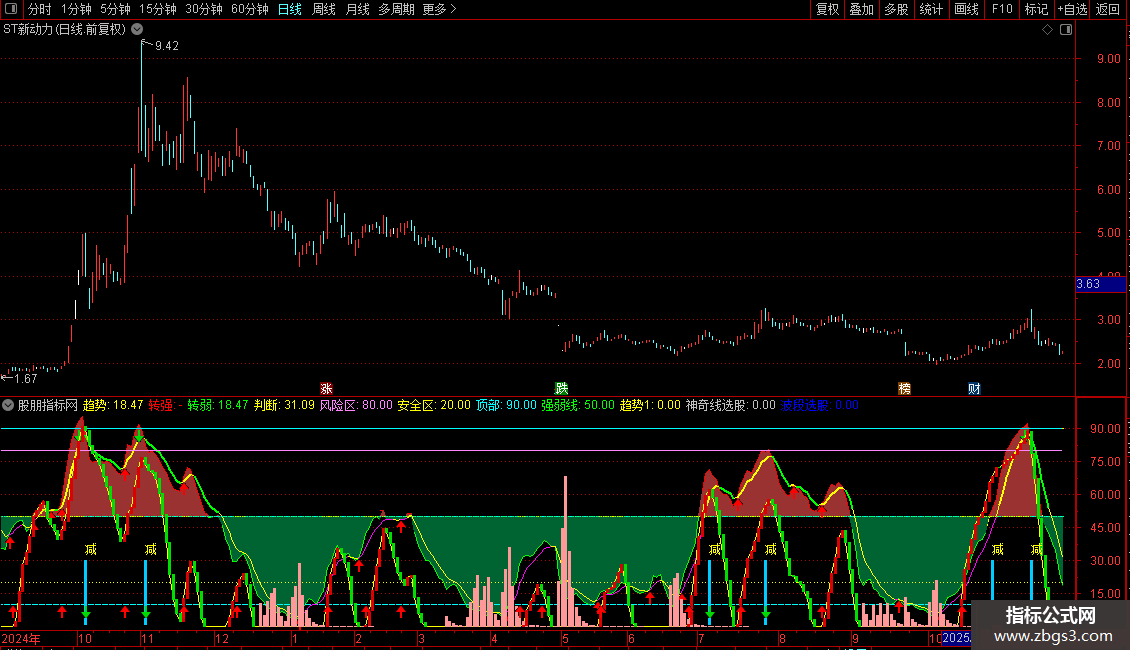
Task: Click the 风险区: 80.00 label
Action: click(x=356, y=405)
